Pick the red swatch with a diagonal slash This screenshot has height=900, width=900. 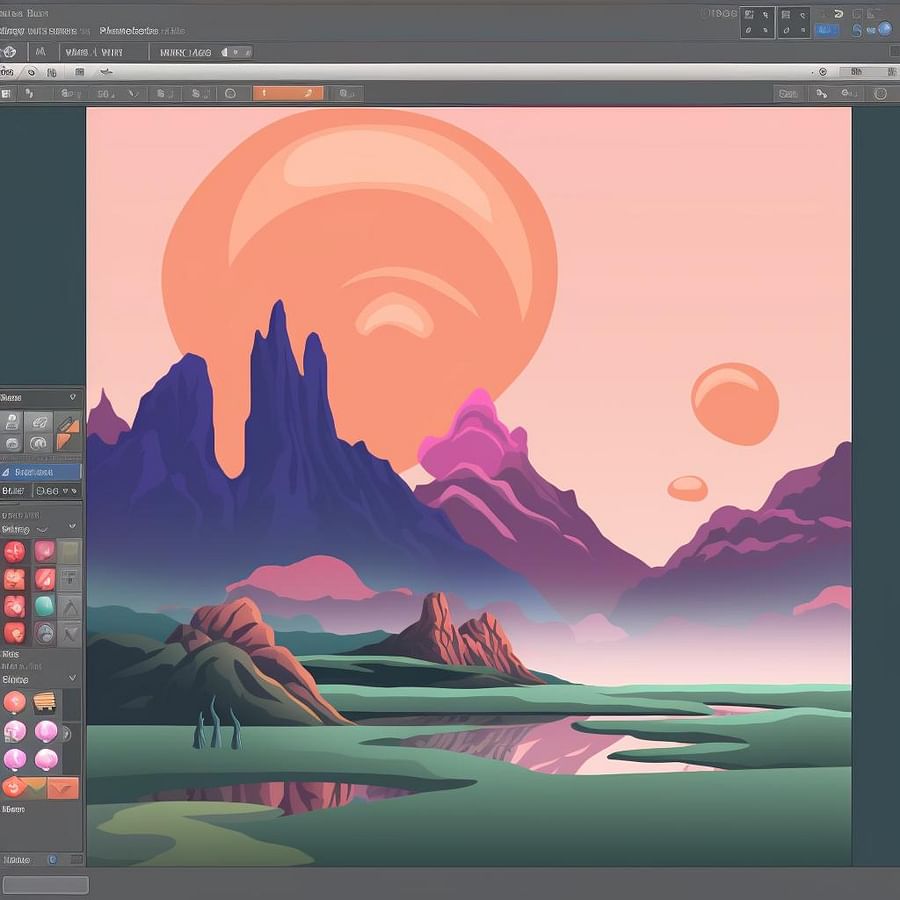click(44, 579)
